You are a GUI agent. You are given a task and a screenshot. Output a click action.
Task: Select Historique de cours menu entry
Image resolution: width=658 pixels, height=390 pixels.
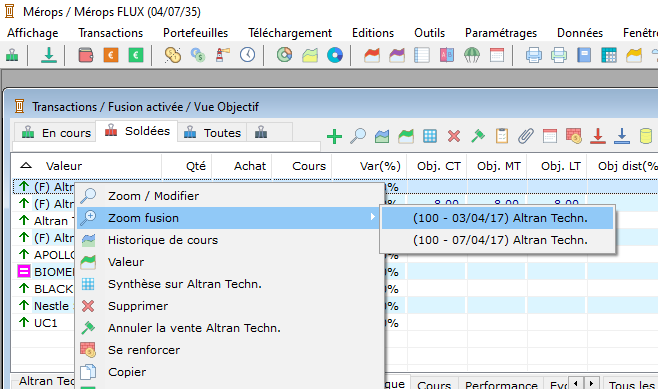pyautogui.click(x=230, y=240)
